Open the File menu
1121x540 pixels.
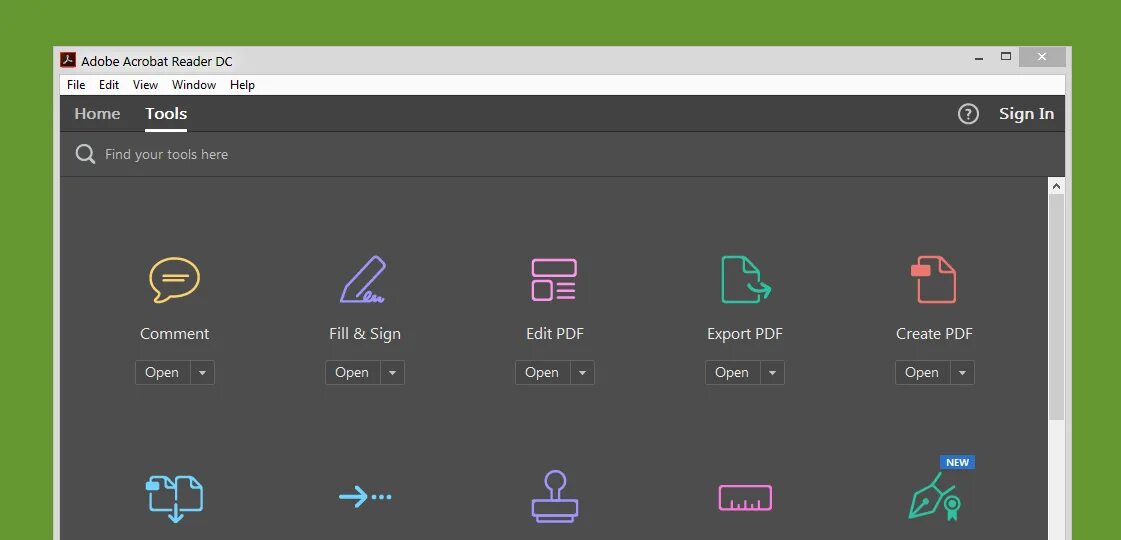(76, 84)
